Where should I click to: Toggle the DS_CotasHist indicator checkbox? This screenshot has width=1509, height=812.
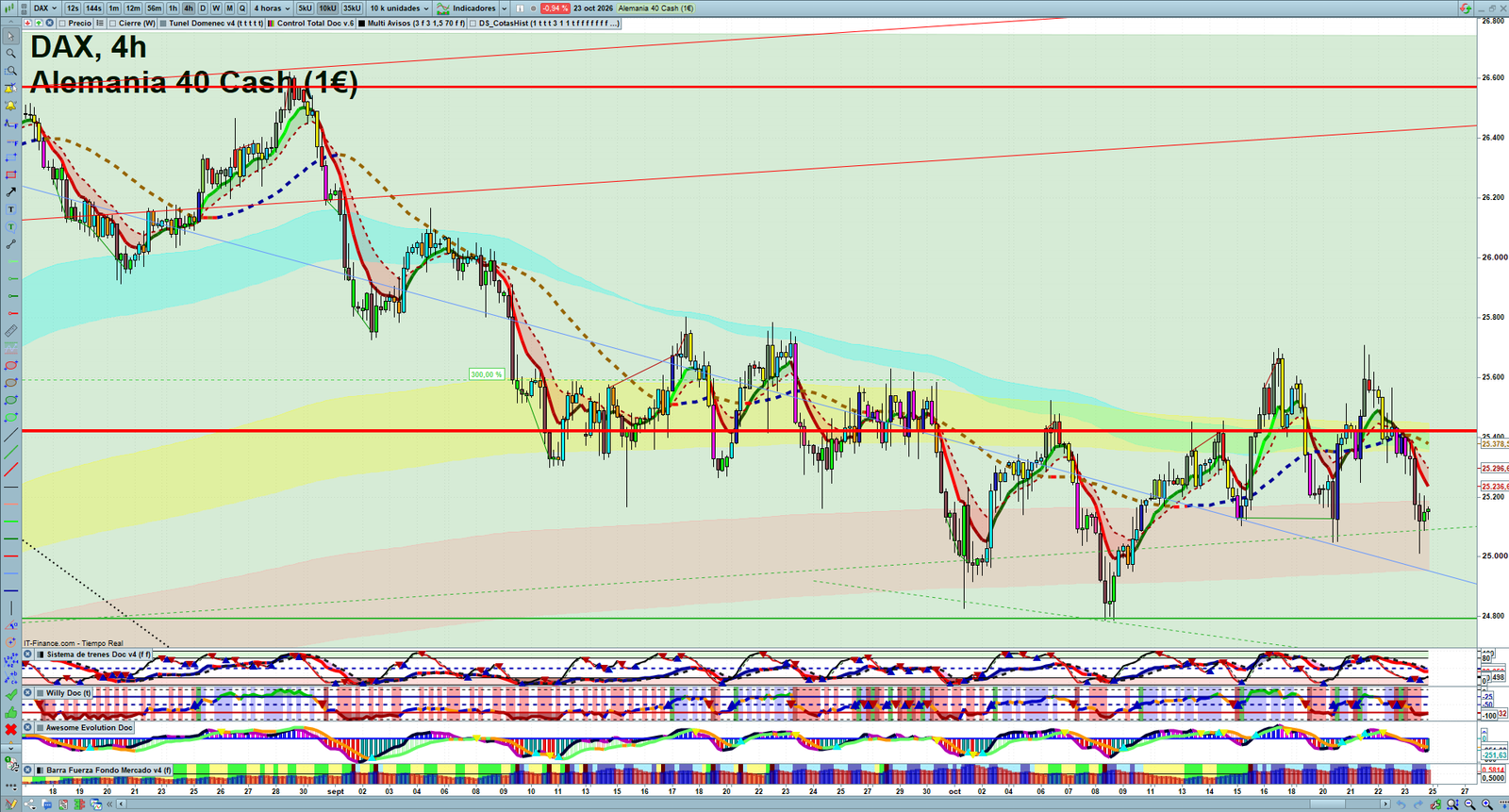pyautogui.click(x=473, y=23)
